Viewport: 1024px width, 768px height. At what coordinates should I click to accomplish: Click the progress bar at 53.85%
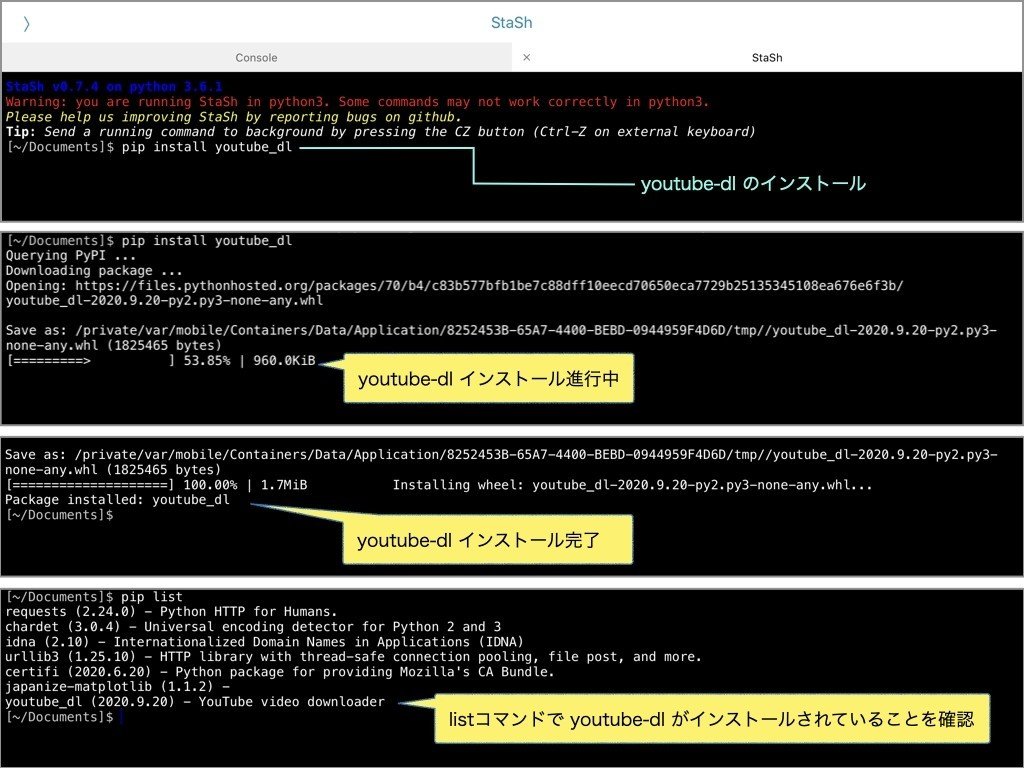point(91,360)
